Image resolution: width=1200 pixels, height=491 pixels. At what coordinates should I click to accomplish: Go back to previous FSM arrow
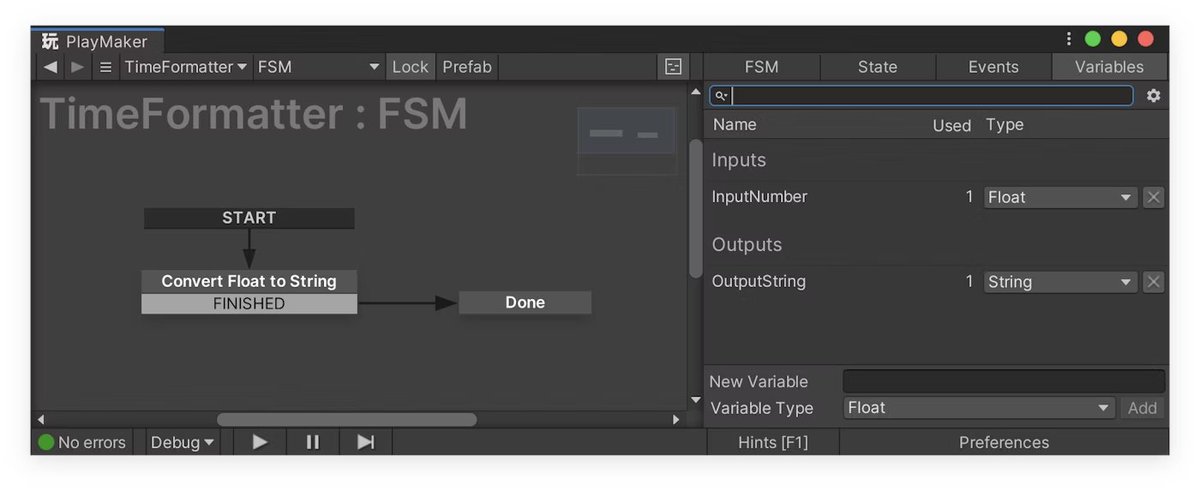pos(50,67)
